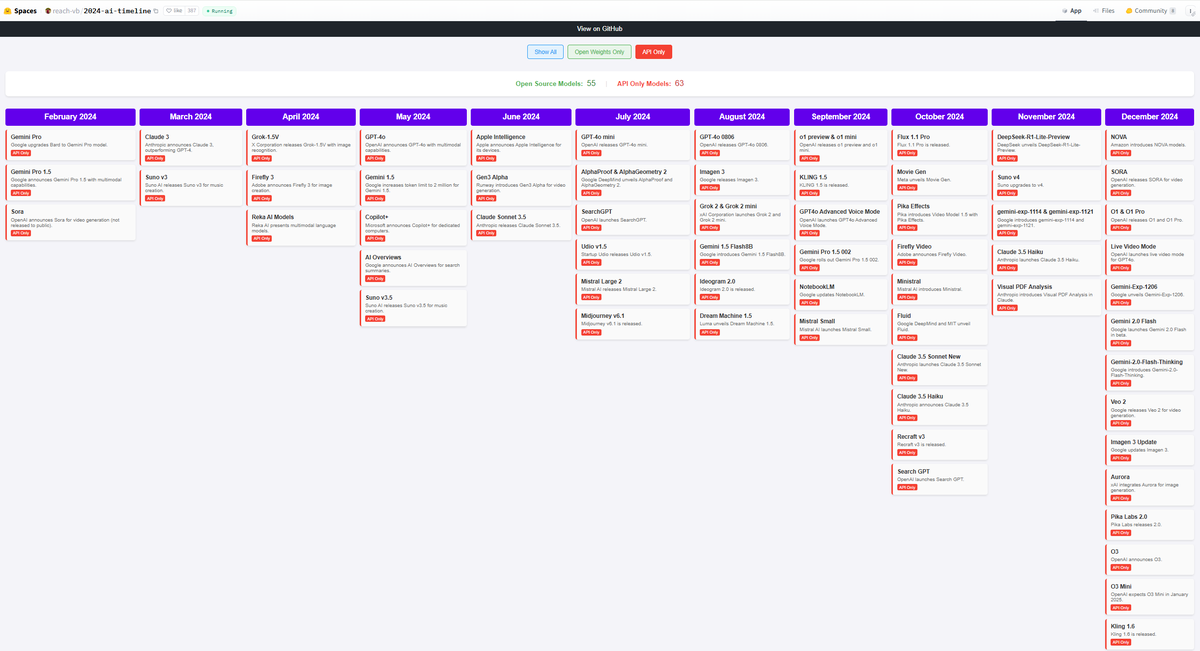This screenshot has height=651, width=1200.
Task: Select the Mistral Large 2 card
Action: pyautogui.click(x=632, y=289)
